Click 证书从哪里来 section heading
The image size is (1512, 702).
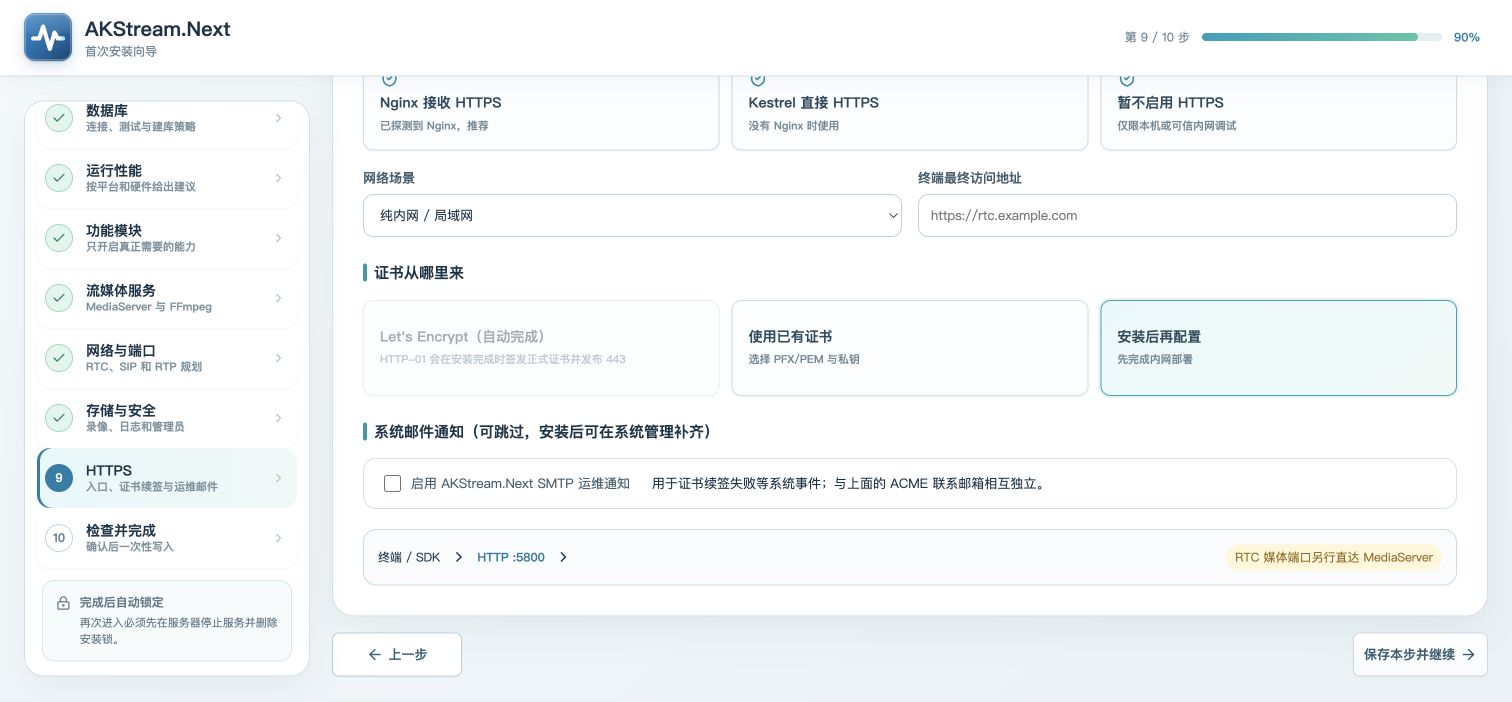tap(419, 272)
